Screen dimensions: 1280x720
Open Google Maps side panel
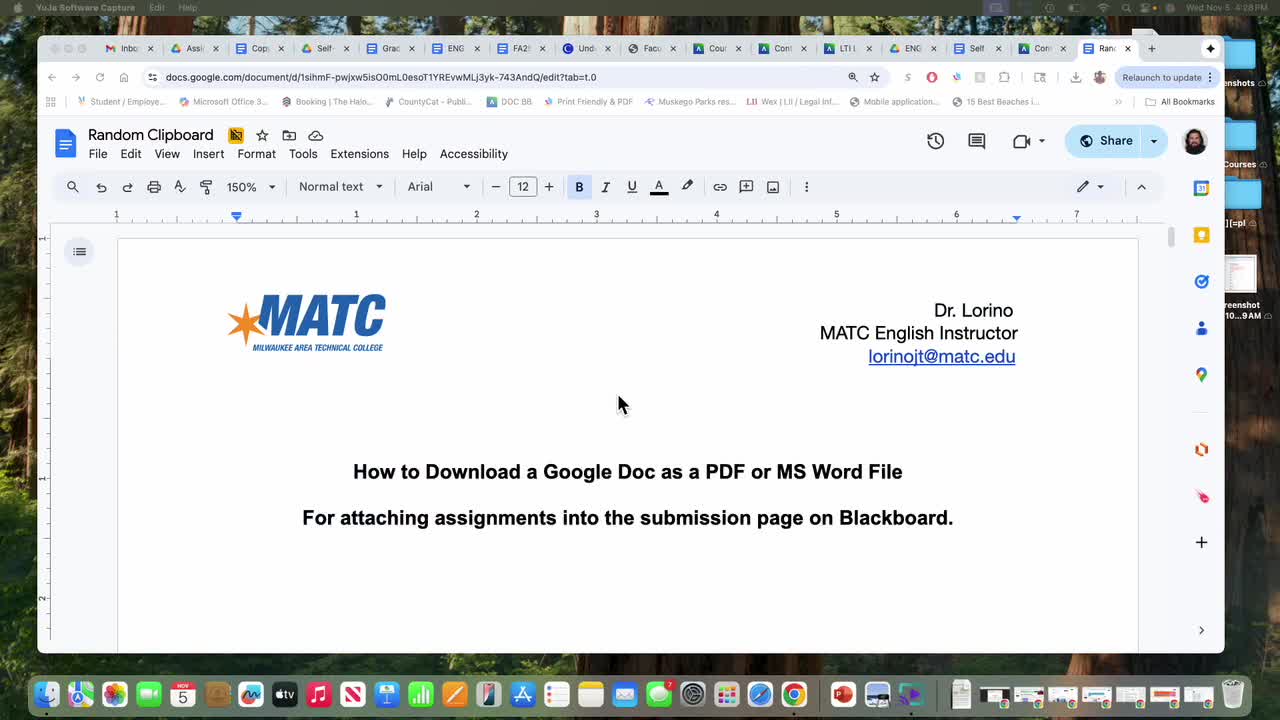click(x=1202, y=375)
